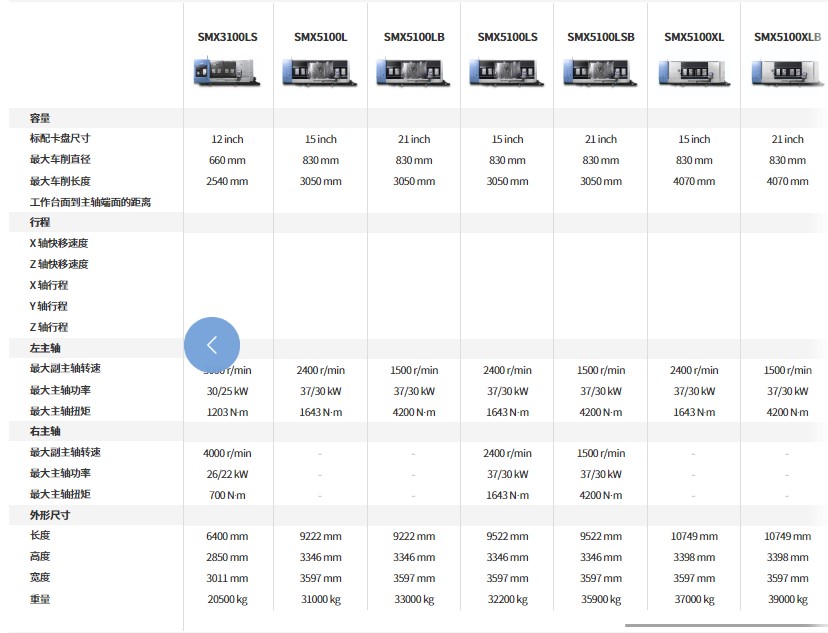Image resolution: width=828 pixels, height=633 pixels.
Task: Click the X轴行程 row label
Action: tap(49, 285)
